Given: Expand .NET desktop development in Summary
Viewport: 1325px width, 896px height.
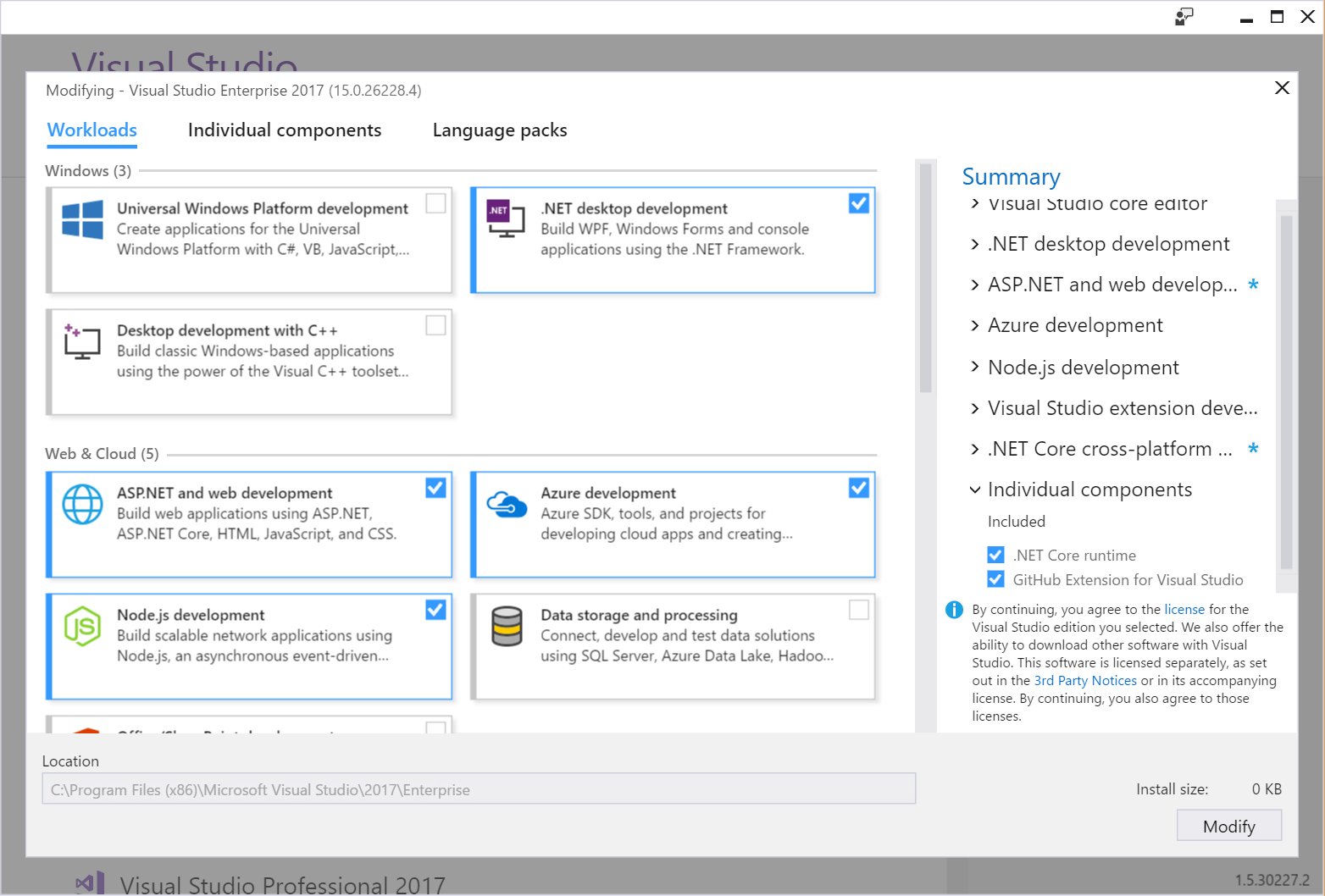Looking at the screenshot, I should pos(974,245).
